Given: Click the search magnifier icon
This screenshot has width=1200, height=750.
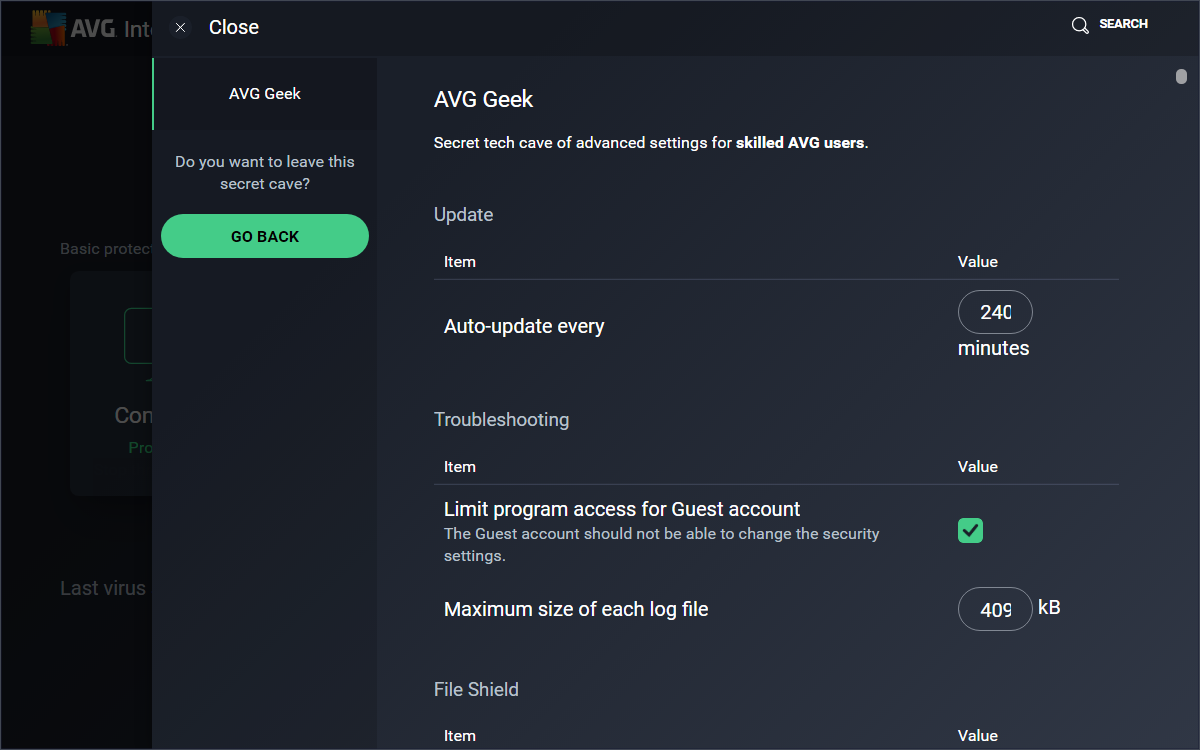Looking at the screenshot, I should [1080, 25].
